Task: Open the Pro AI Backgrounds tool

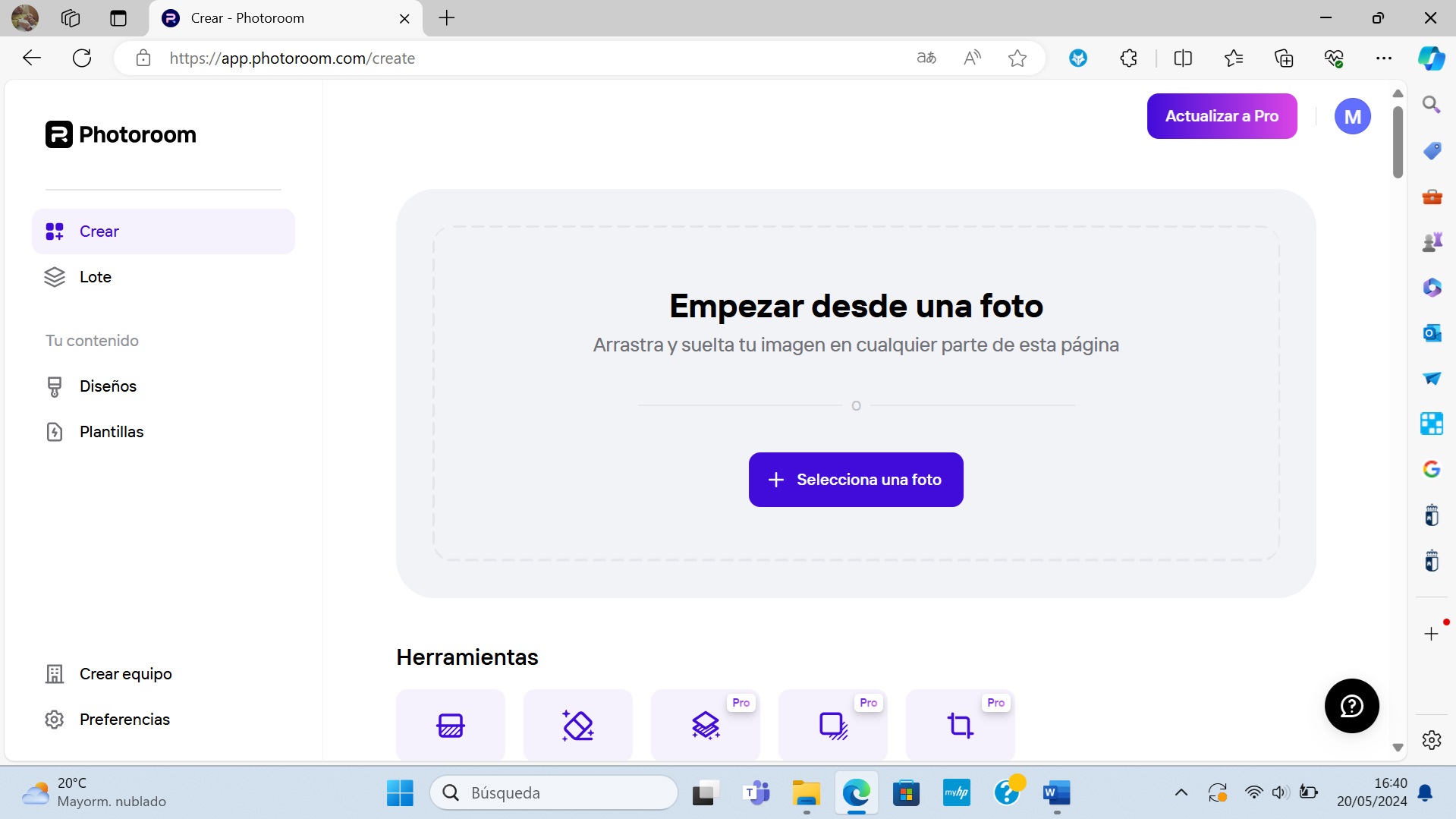Action: 705,725
